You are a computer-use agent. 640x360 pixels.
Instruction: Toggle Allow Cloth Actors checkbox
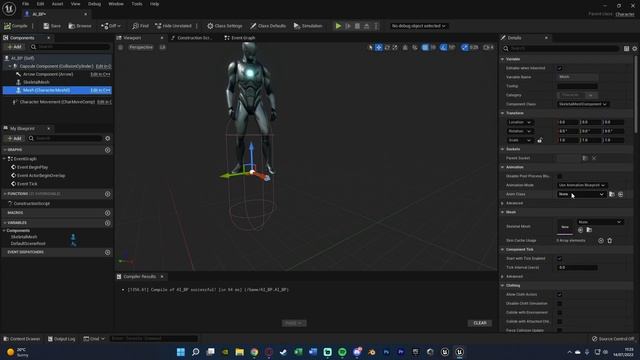click(560, 294)
